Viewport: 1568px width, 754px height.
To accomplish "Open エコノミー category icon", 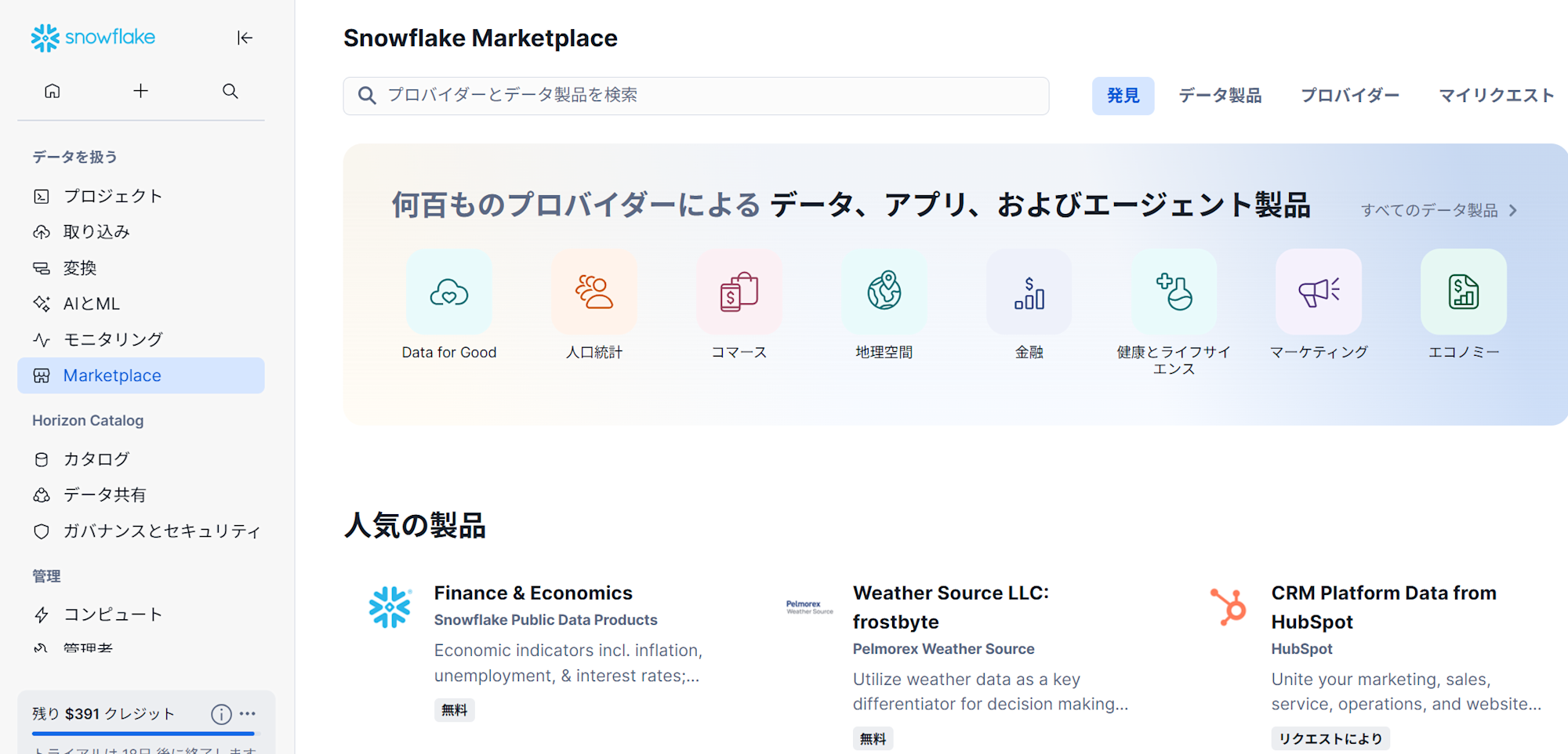I will (x=1464, y=292).
